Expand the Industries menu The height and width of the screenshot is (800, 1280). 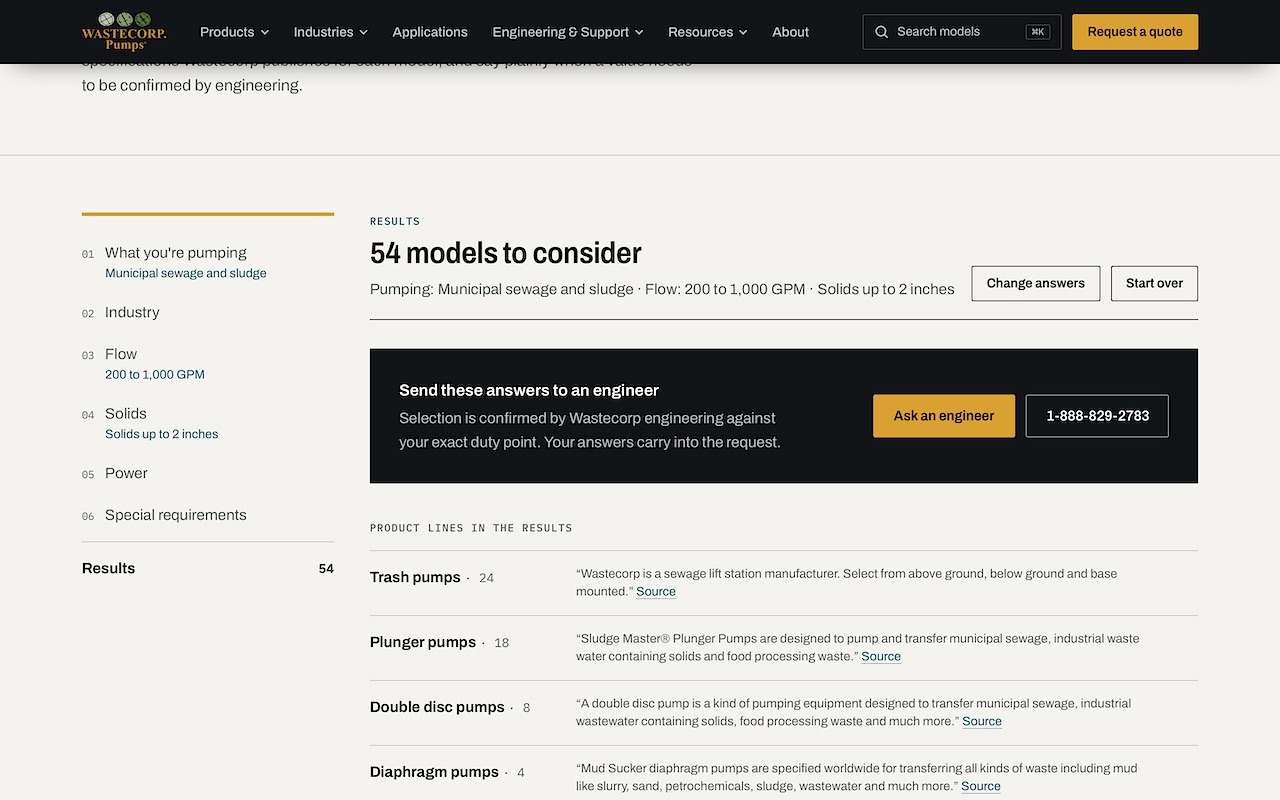330,32
